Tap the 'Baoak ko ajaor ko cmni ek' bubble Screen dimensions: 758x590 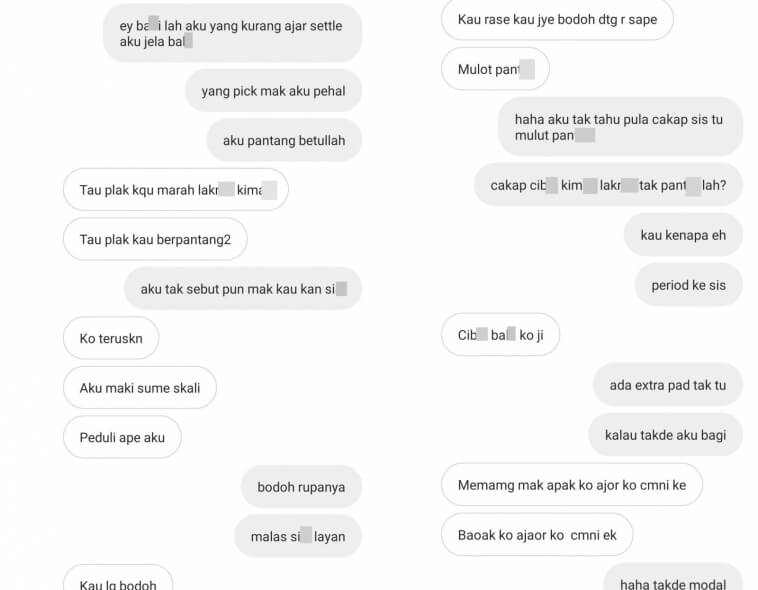tap(537, 535)
